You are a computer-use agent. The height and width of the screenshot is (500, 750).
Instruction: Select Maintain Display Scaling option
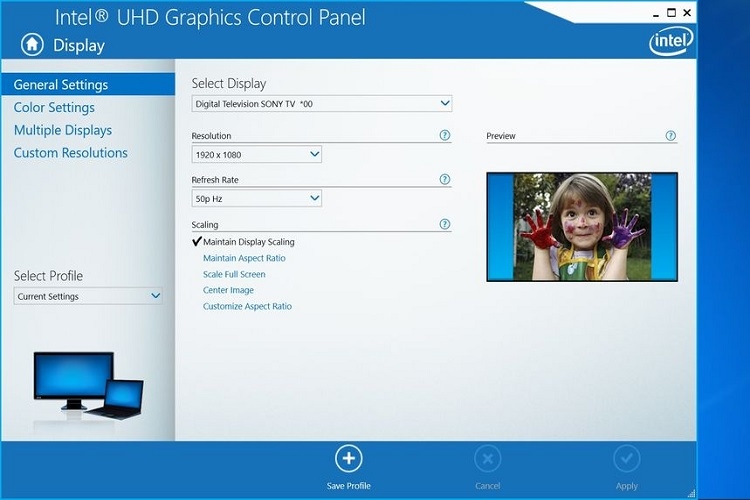pos(248,242)
